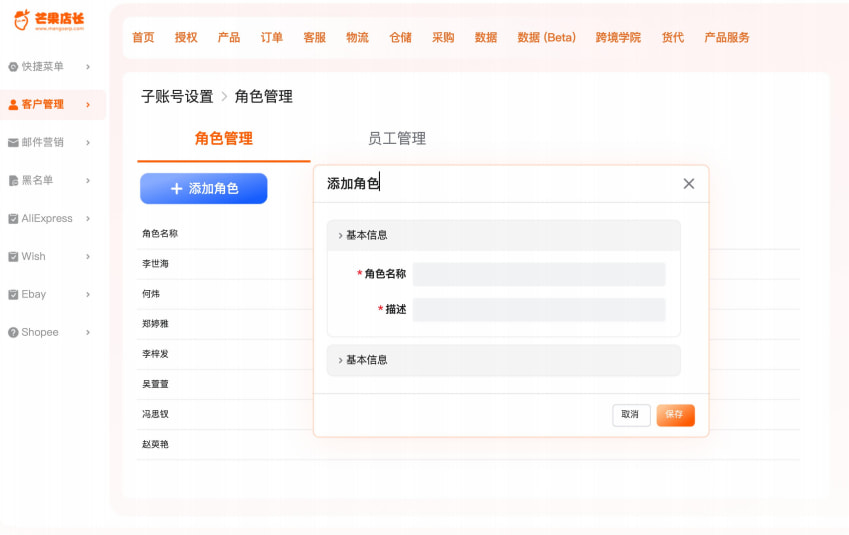Click the Ebay sidebar icon
Viewport: 849px width, 535px height.
13,294
